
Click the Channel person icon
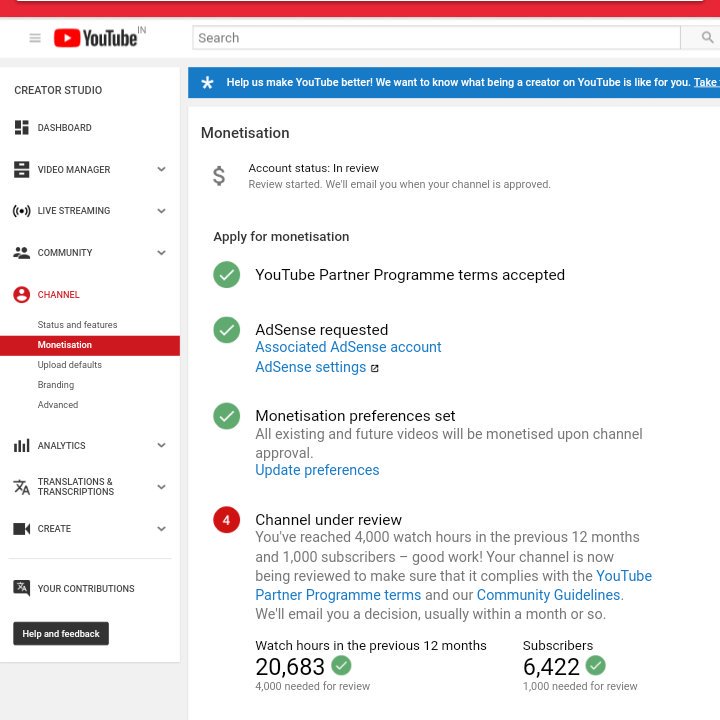pyautogui.click(x=21, y=294)
